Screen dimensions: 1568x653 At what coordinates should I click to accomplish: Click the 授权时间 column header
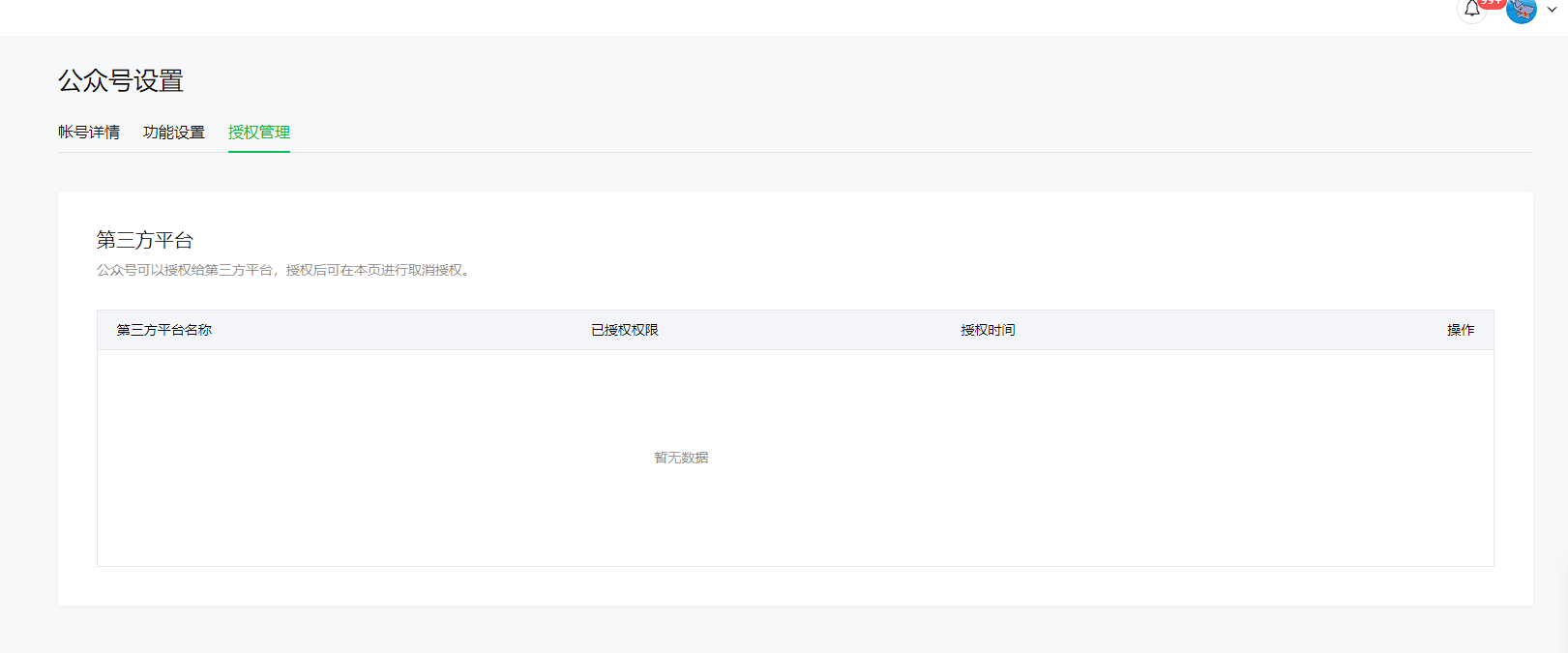(988, 330)
